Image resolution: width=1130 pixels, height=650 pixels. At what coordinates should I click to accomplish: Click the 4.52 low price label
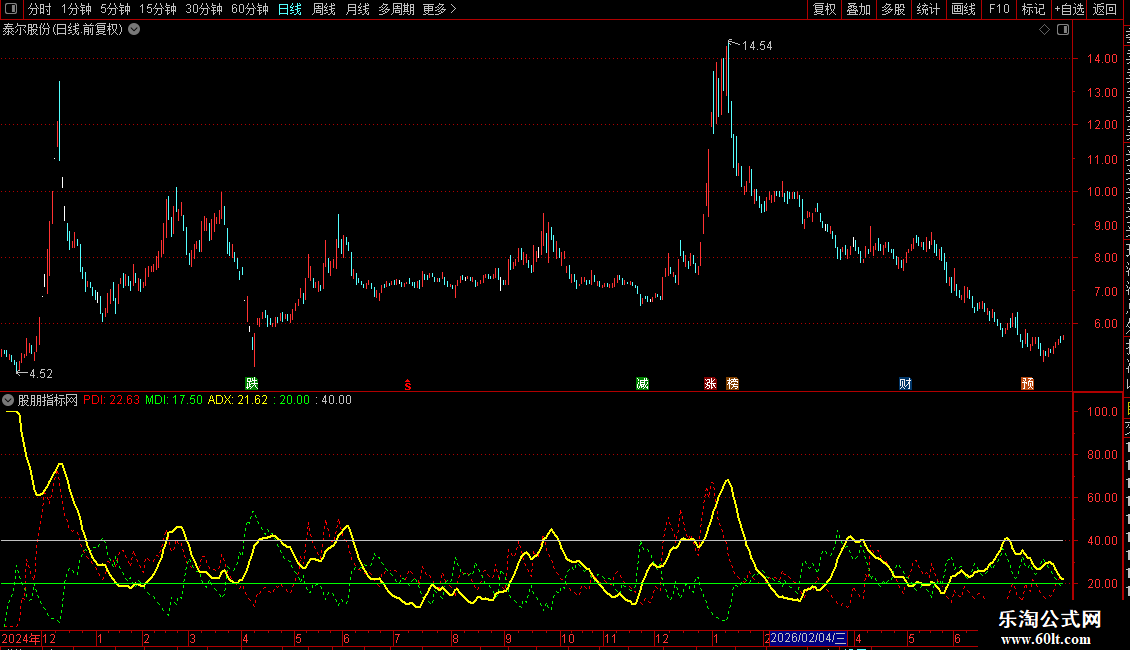pos(41,373)
